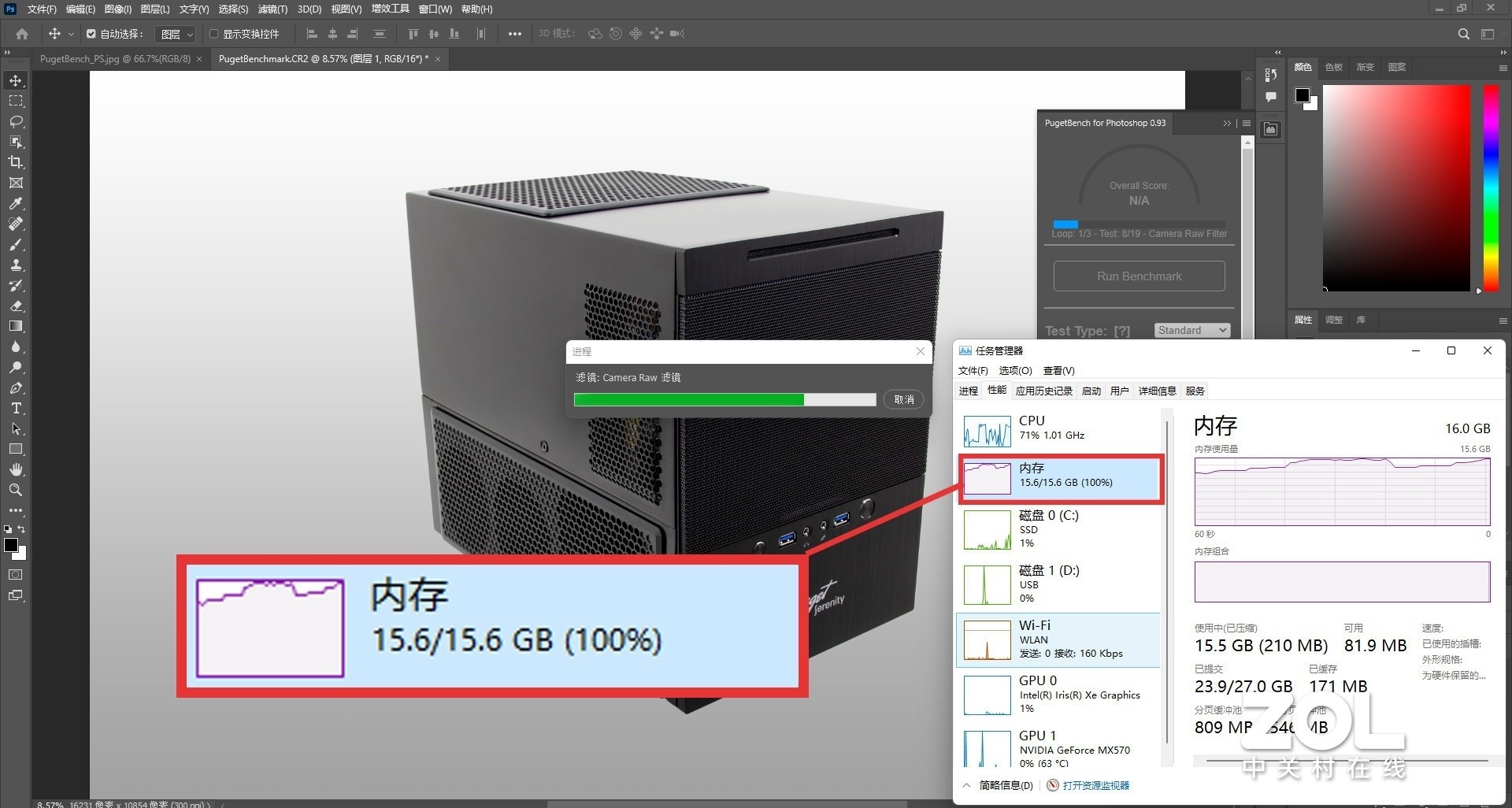Switch to the 详细信息 tab in Task Manager

(1156, 391)
